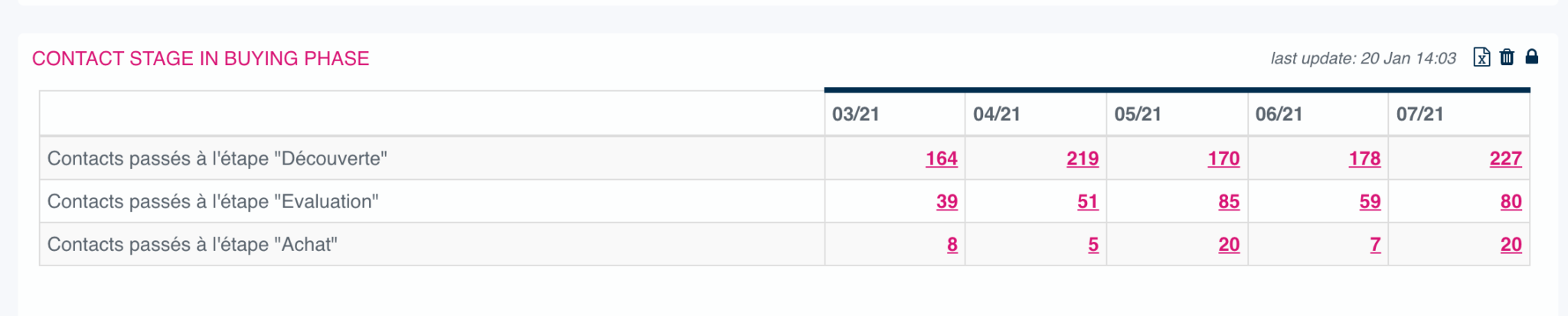The height and width of the screenshot is (316, 1568).
Task: Toggle the padlock lock icon
Action: coord(1532,57)
